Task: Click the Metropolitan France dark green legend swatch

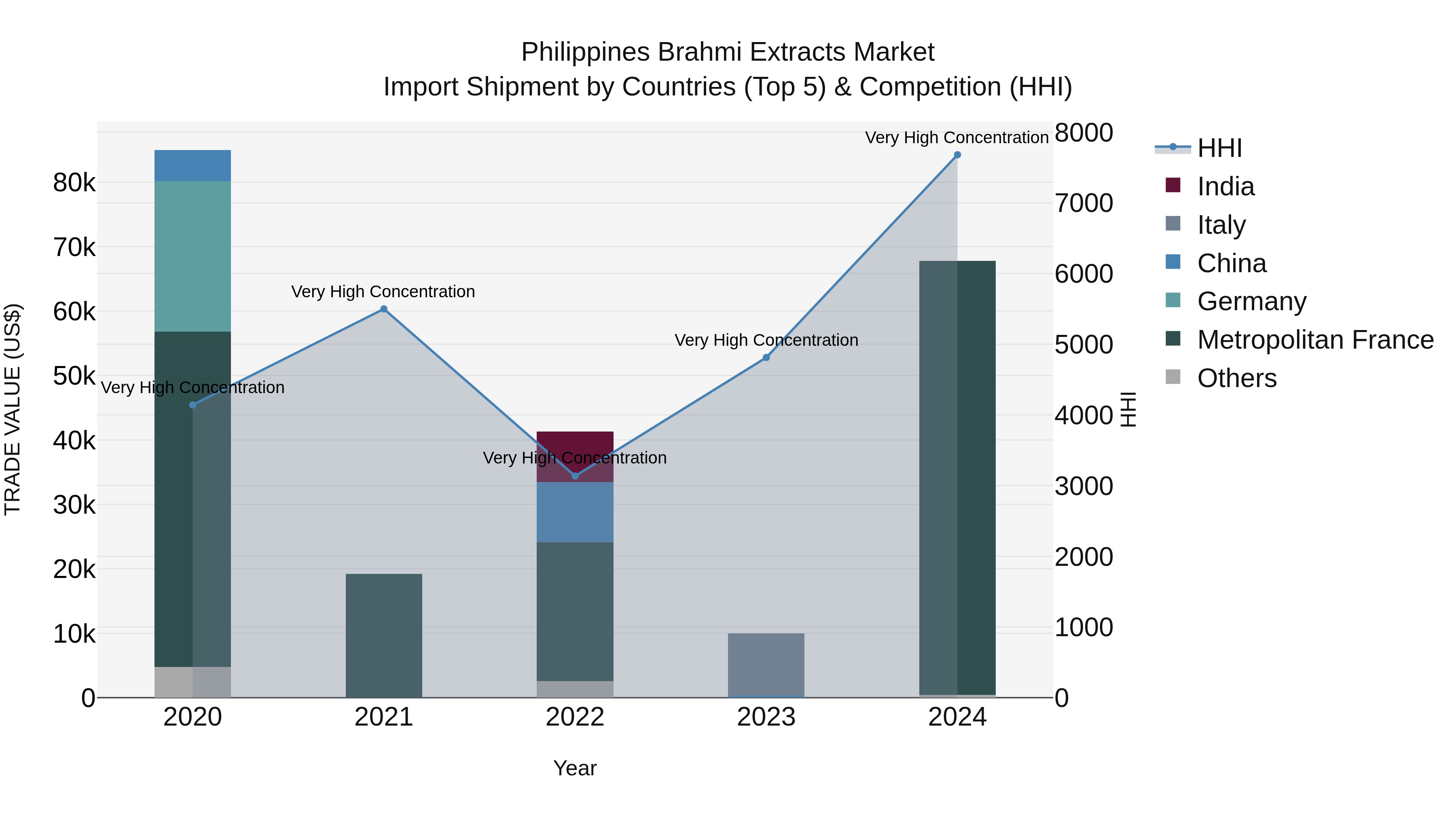Action: pos(1173,339)
